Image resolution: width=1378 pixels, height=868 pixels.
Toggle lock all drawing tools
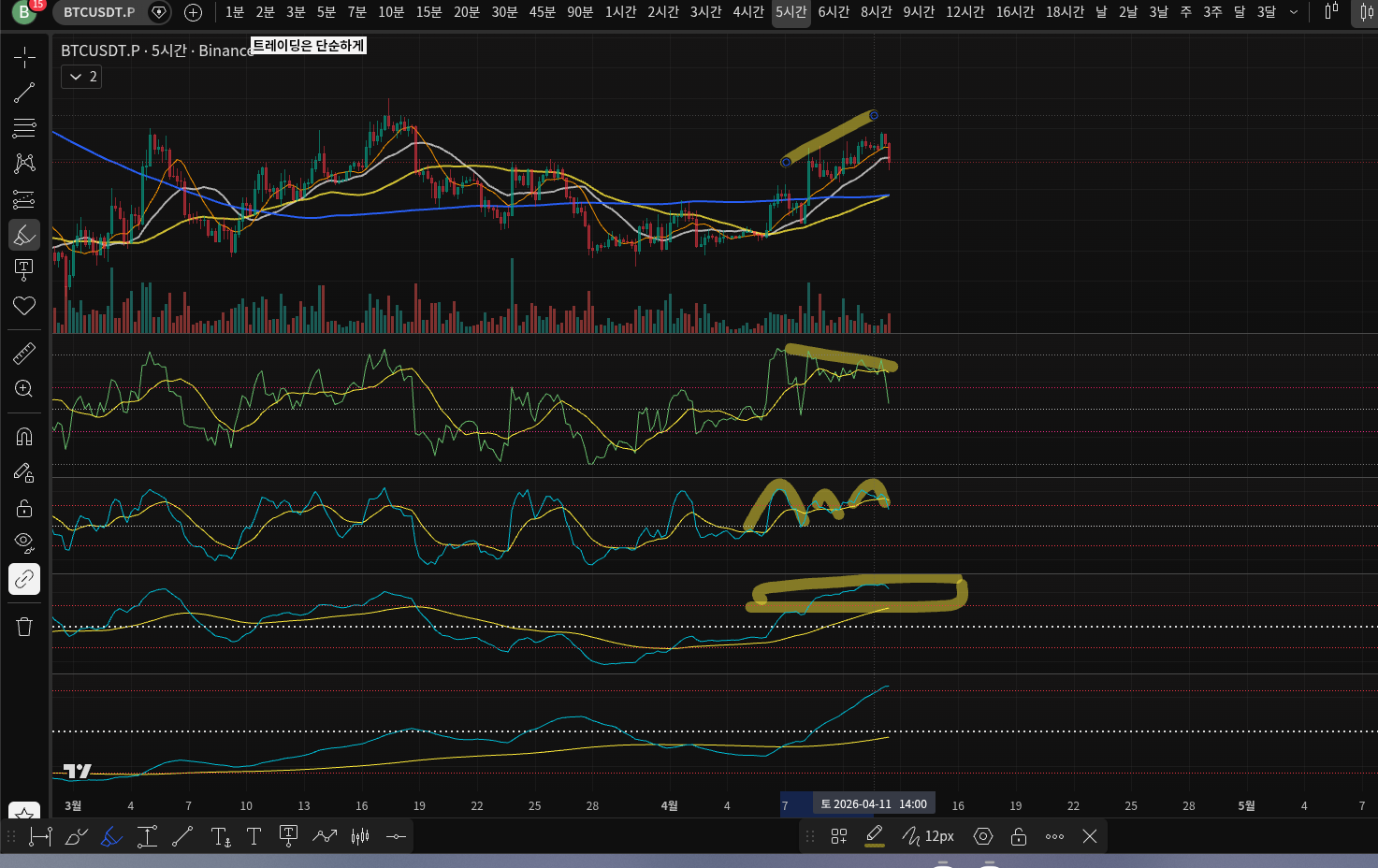coord(24,508)
